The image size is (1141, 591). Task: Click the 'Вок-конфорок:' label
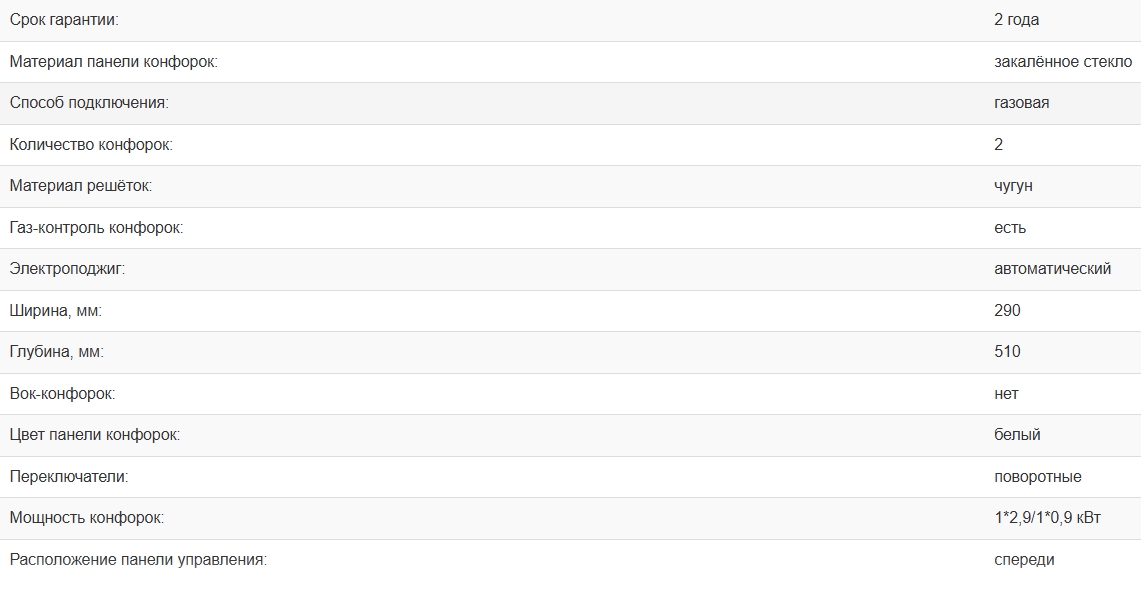coord(62,394)
